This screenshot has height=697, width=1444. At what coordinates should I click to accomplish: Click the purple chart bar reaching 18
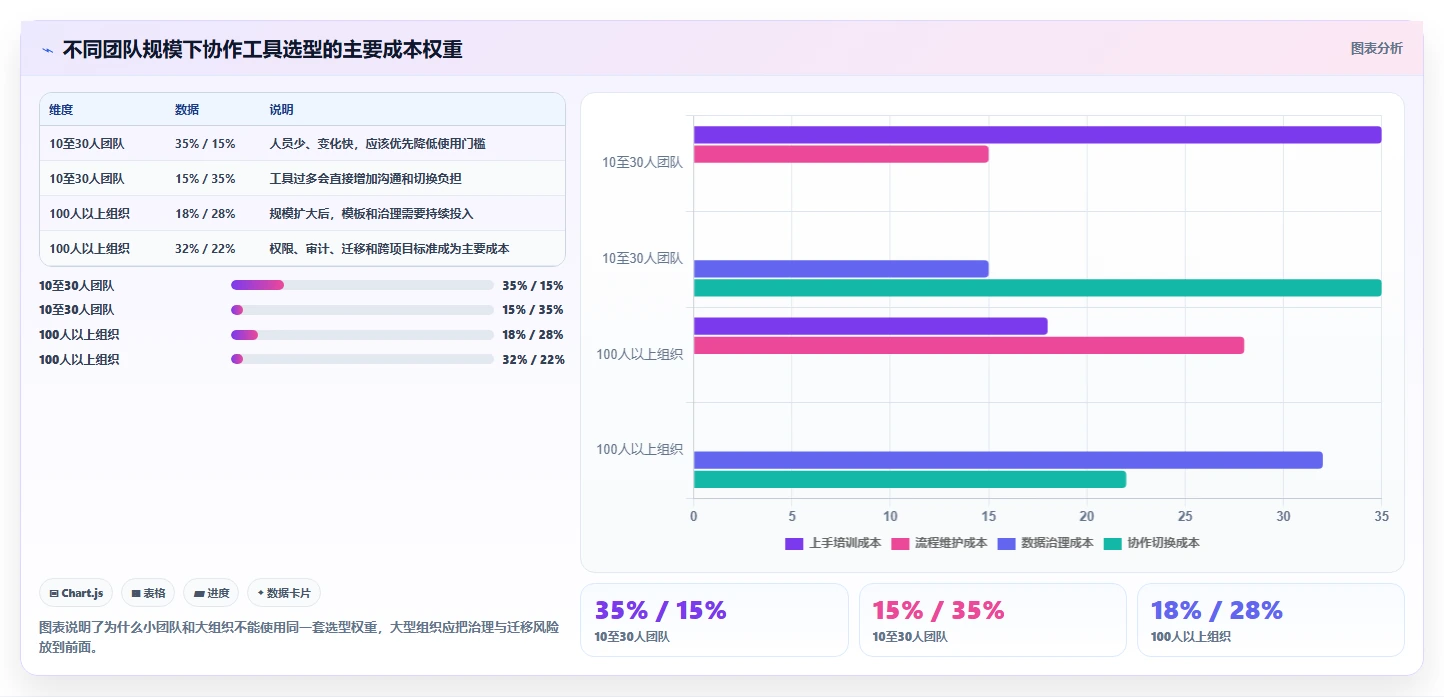(870, 326)
